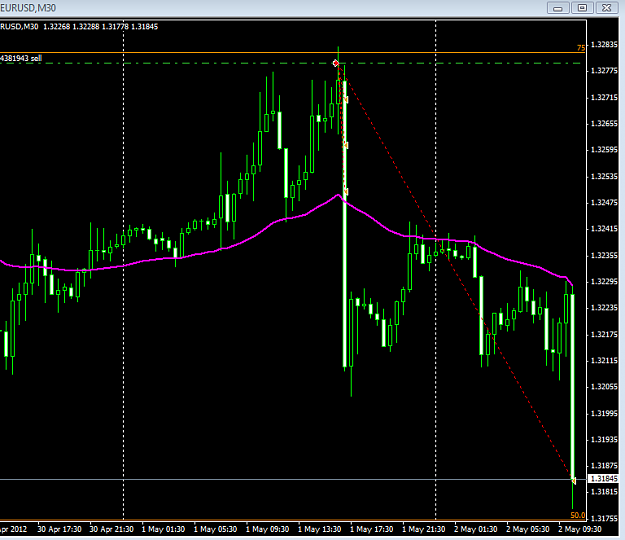625x540 pixels.
Task: Click time axis label 2 May 09:30
Action: (580, 529)
